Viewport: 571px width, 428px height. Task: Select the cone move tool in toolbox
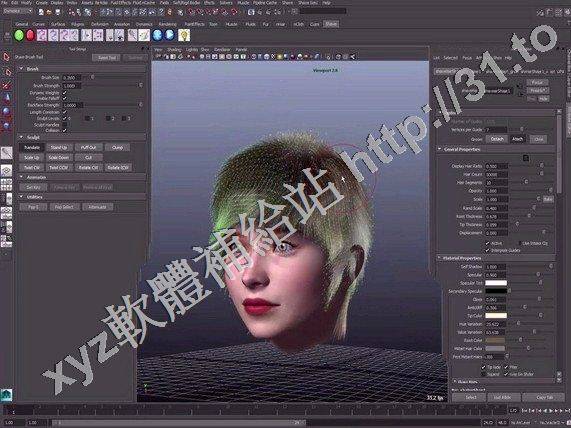(x=7, y=98)
